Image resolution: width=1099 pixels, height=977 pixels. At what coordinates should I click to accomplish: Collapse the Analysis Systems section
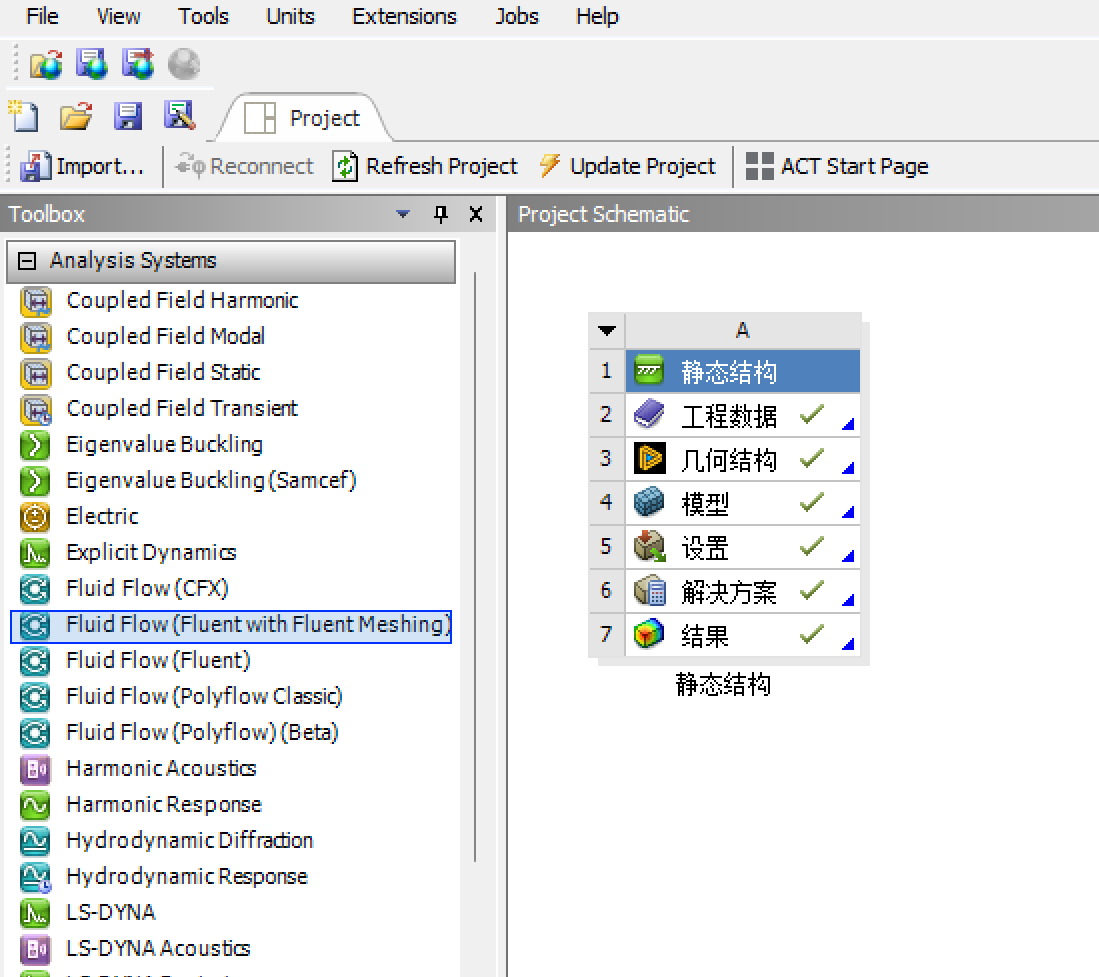(27, 261)
